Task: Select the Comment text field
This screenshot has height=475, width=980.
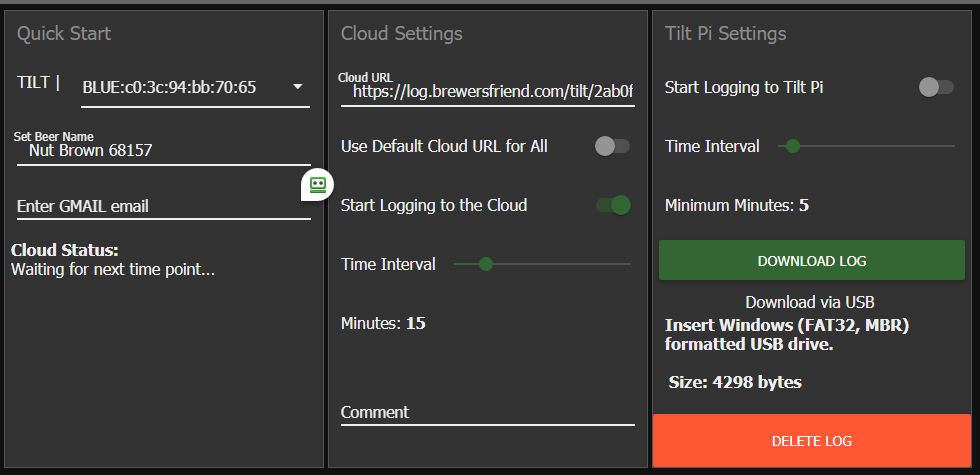Action: pos(487,412)
